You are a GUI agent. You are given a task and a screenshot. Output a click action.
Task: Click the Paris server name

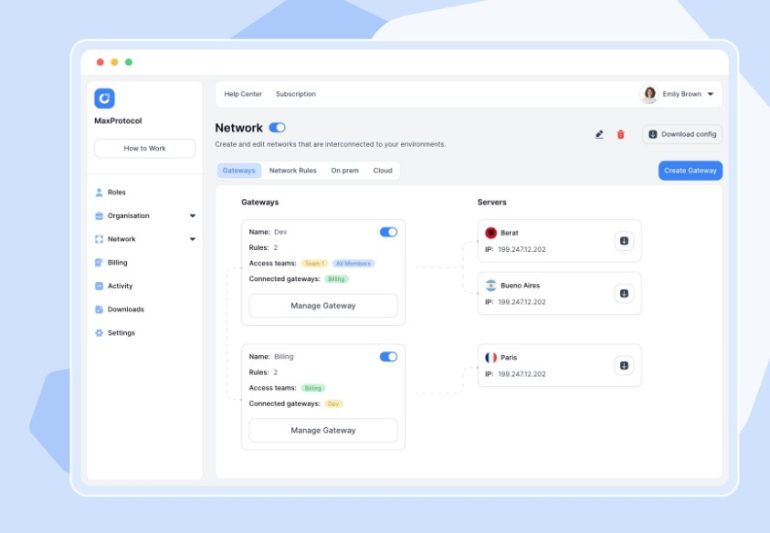[509, 358]
